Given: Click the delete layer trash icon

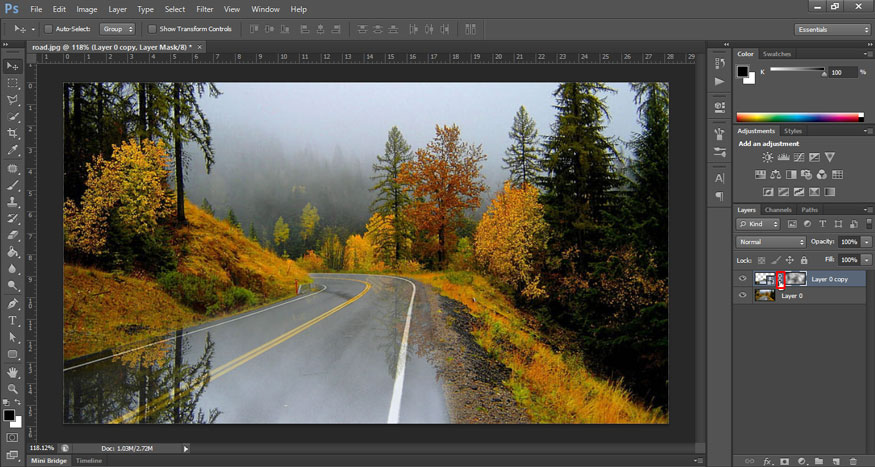Looking at the screenshot, I should point(854,461).
